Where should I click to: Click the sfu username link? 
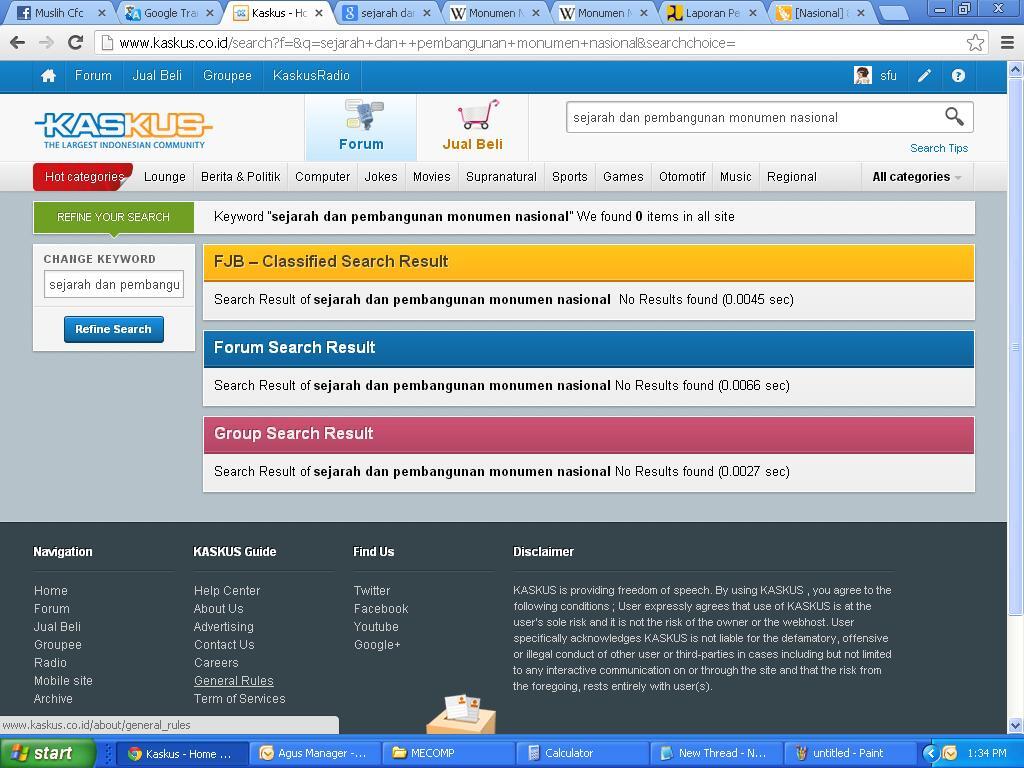[888, 76]
